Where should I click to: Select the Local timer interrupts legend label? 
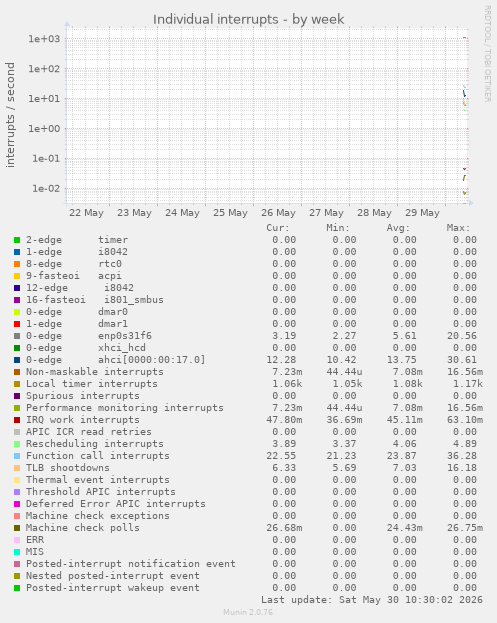pyautogui.click(x=92, y=384)
